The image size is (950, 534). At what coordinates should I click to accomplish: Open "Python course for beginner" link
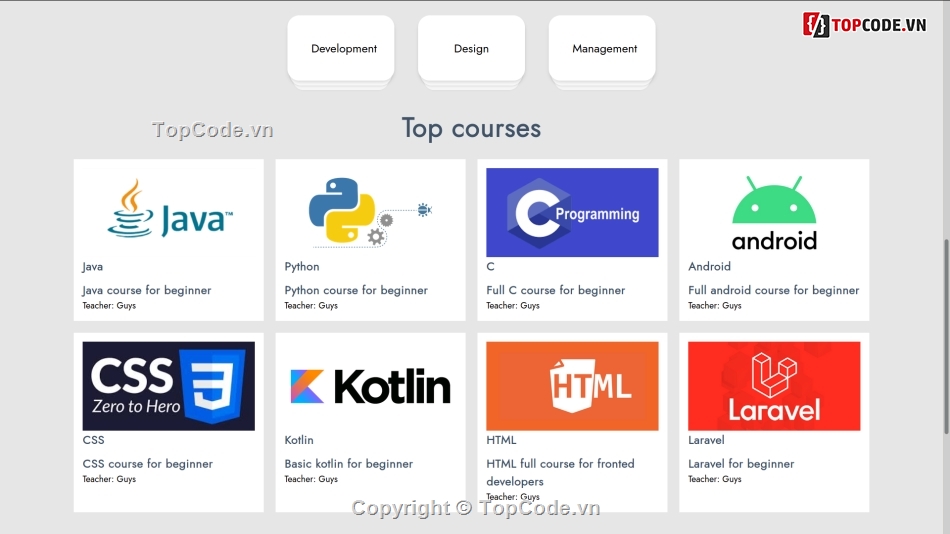[x=356, y=290]
